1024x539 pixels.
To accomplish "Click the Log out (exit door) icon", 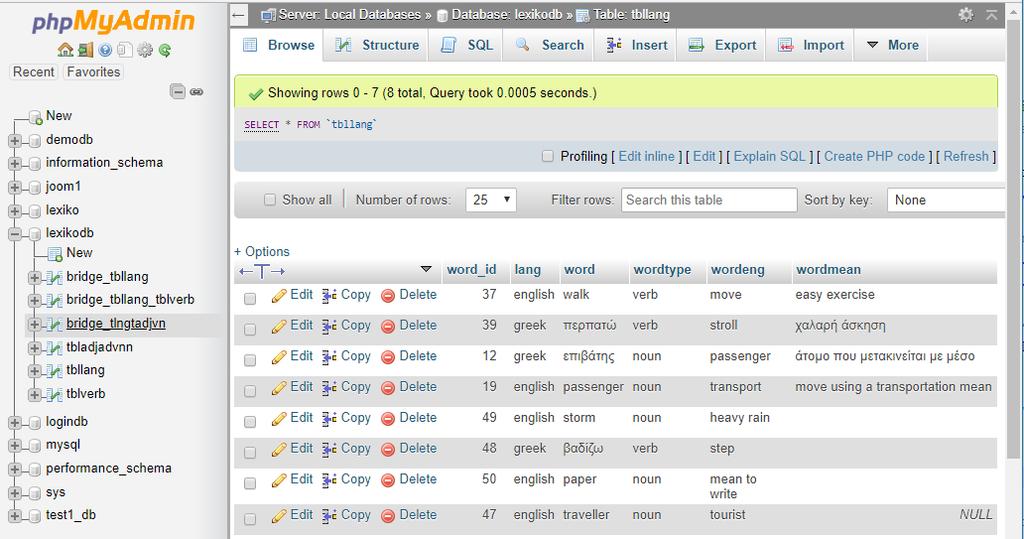I will [86, 50].
